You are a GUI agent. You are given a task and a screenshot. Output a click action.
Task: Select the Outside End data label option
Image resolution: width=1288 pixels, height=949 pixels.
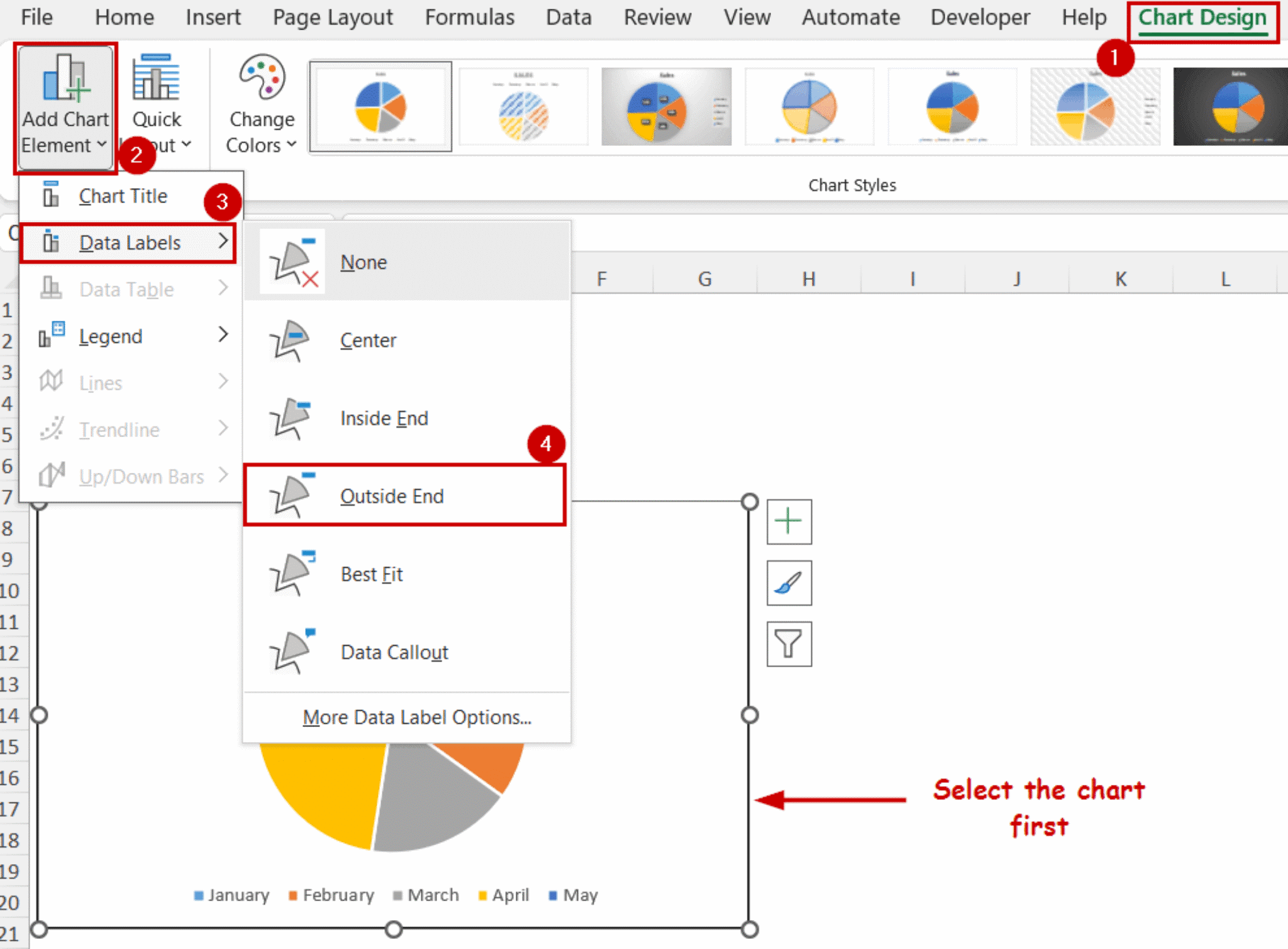coord(392,496)
